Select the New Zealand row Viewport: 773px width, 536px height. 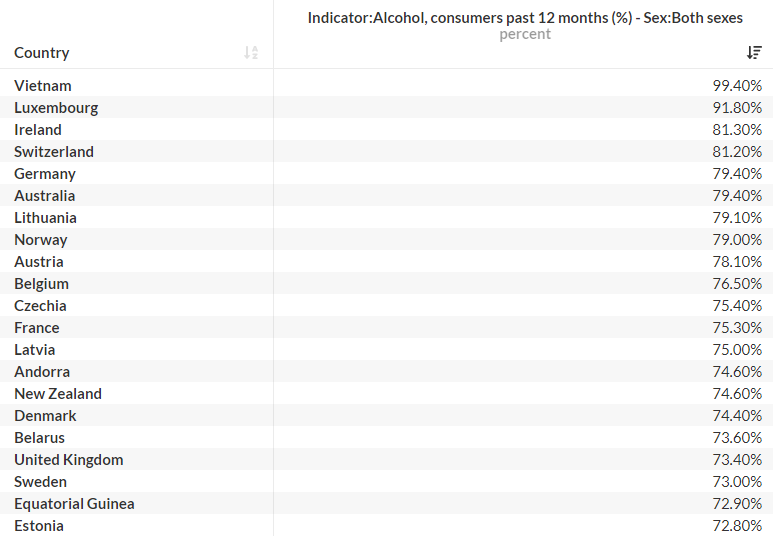pyautogui.click(x=386, y=393)
